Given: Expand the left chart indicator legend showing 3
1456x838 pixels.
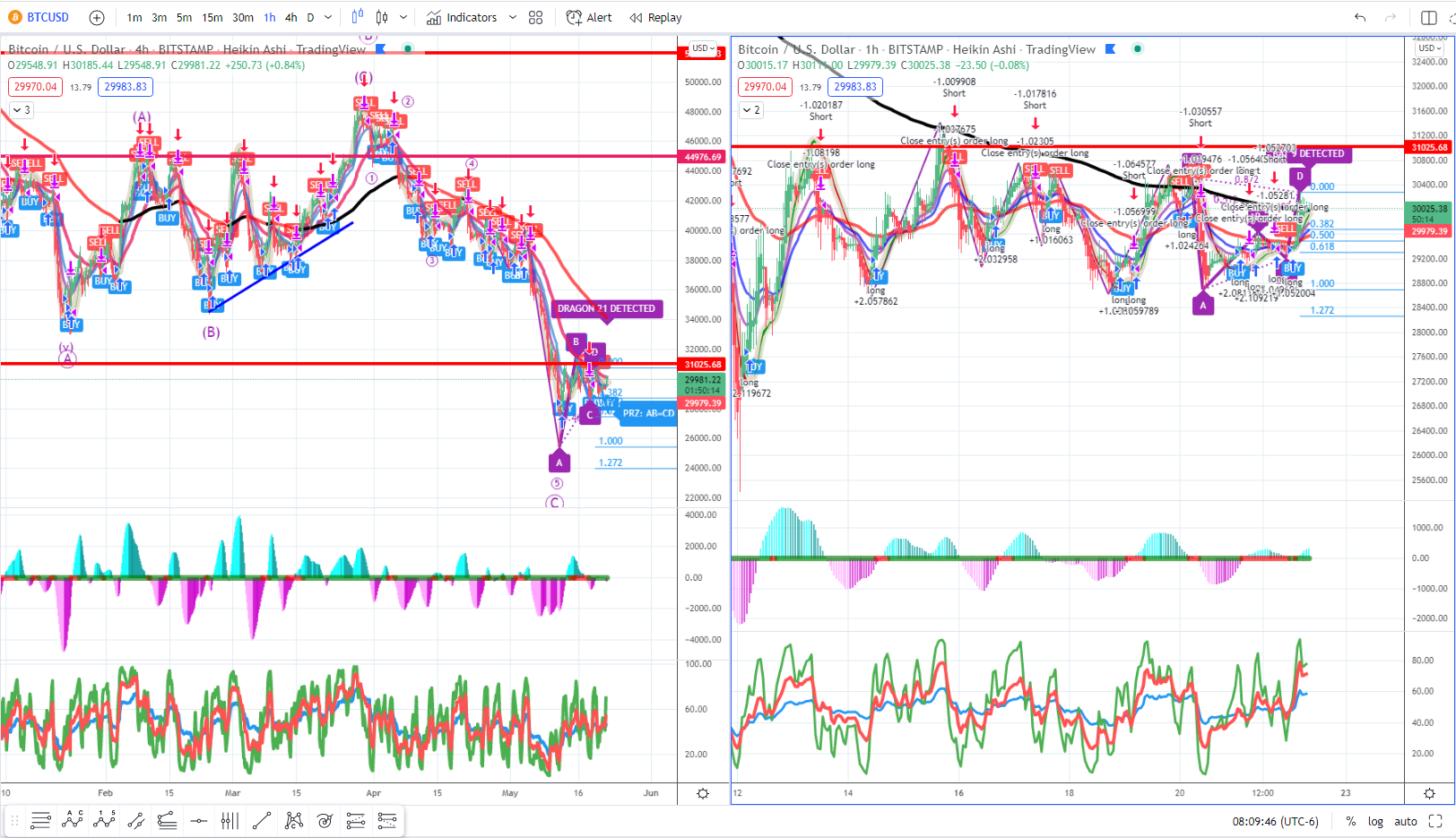Looking at the screenshot, I should (x=21, y=110).
